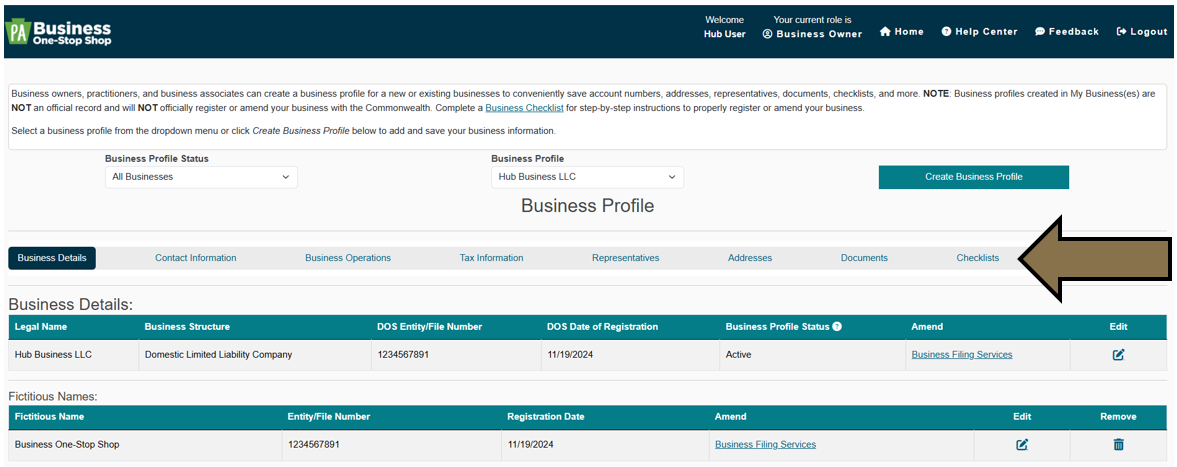Click the Fictitious Names section label
Screen dimensions: 1177x467
[x=53, y=396]
